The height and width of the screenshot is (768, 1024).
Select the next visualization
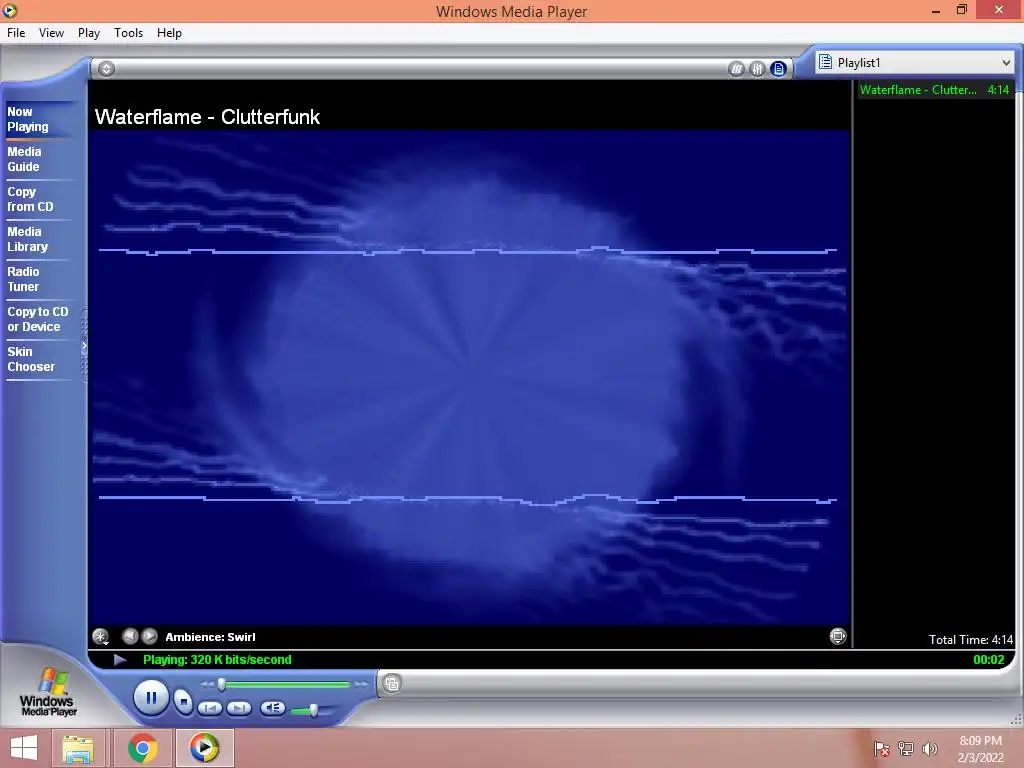pos(150,636)
